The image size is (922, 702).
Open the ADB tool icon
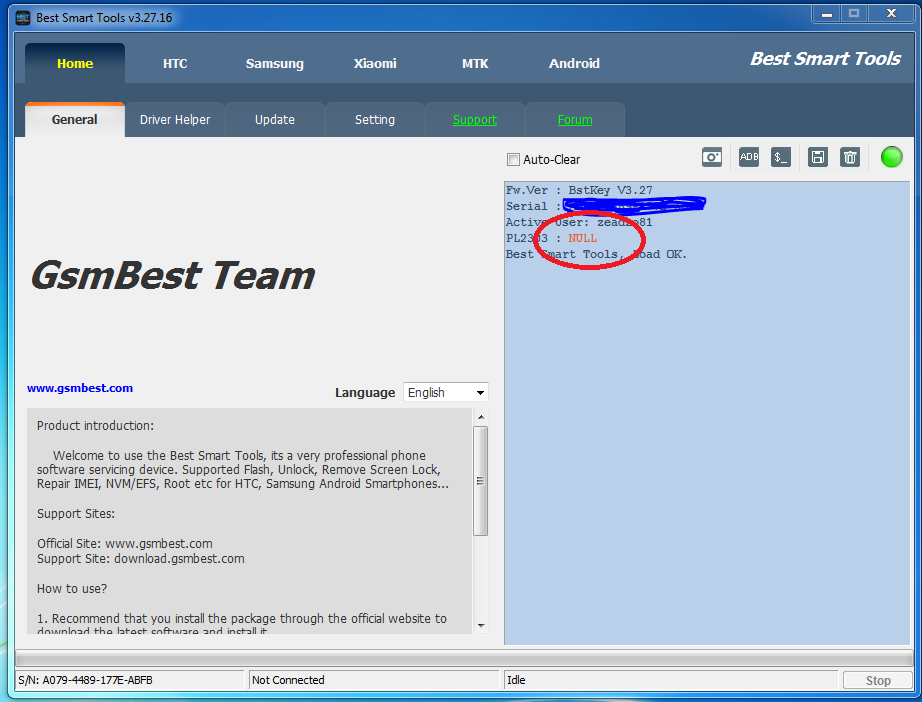click(x=749, y=157)
